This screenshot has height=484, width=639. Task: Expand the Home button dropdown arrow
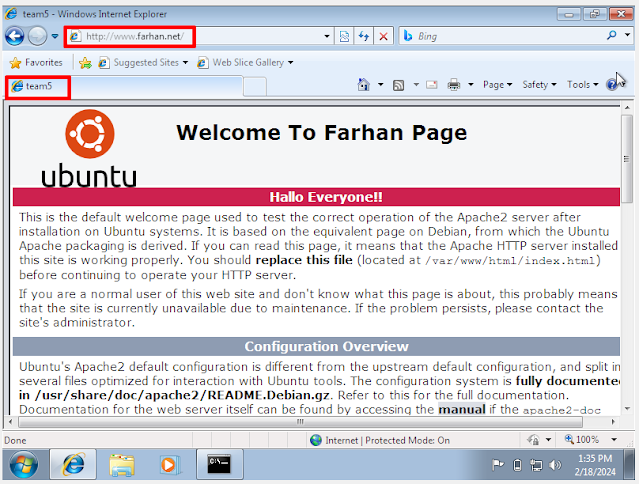[381, 85]
